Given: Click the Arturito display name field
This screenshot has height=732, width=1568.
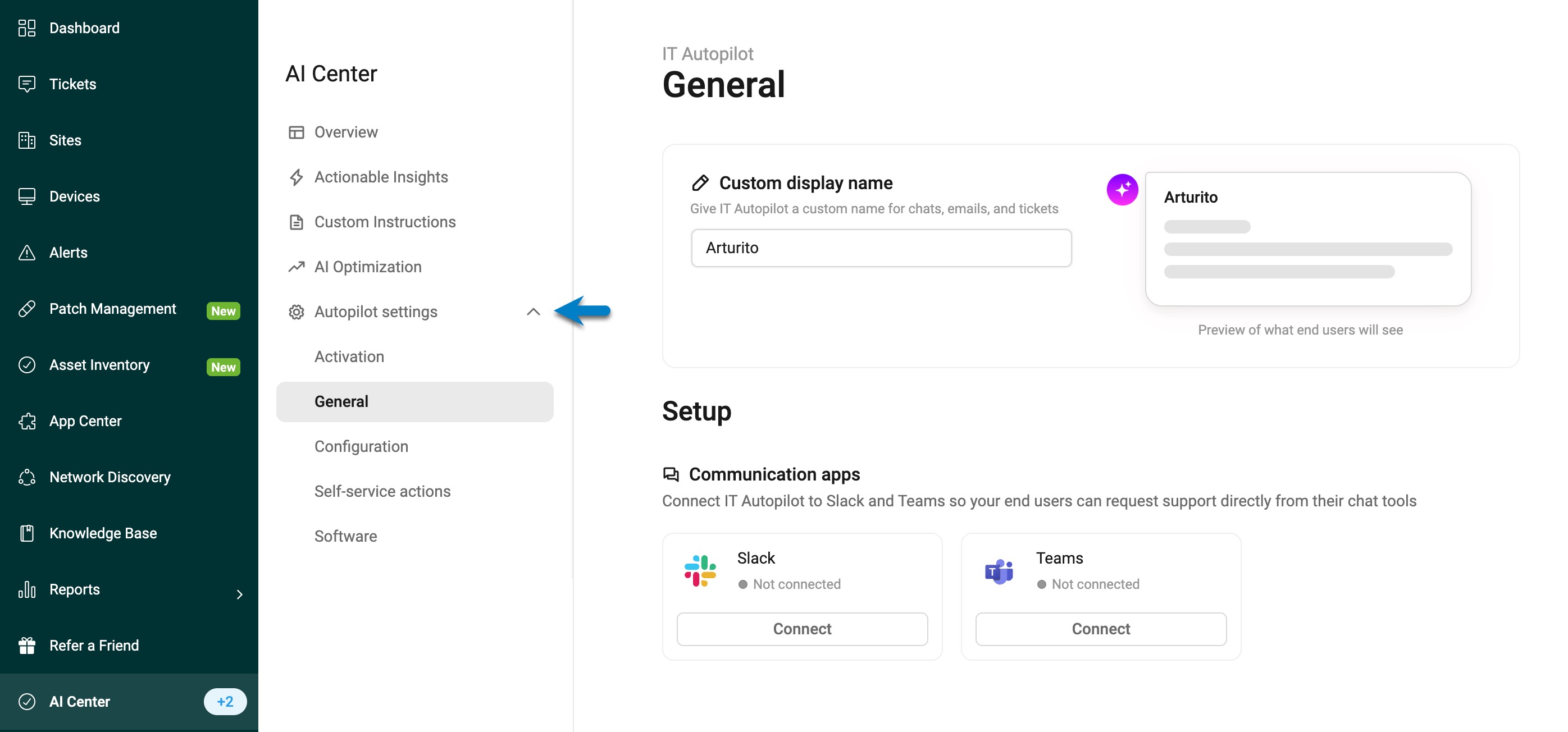Looking at the screenshot, I should (881, 248).
